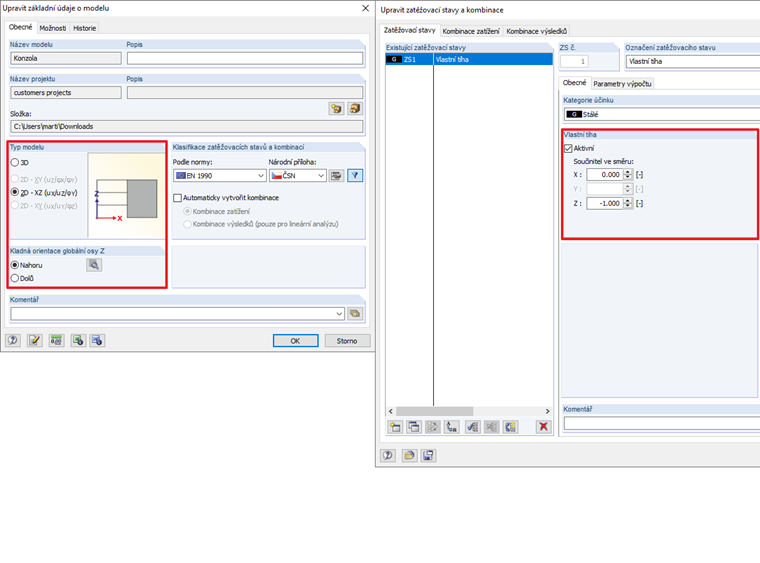The width and height of the screenshot is (760, 563).
Task: Open the magnifier beside Nahoru axis orientation
Action: click(94, 265)
